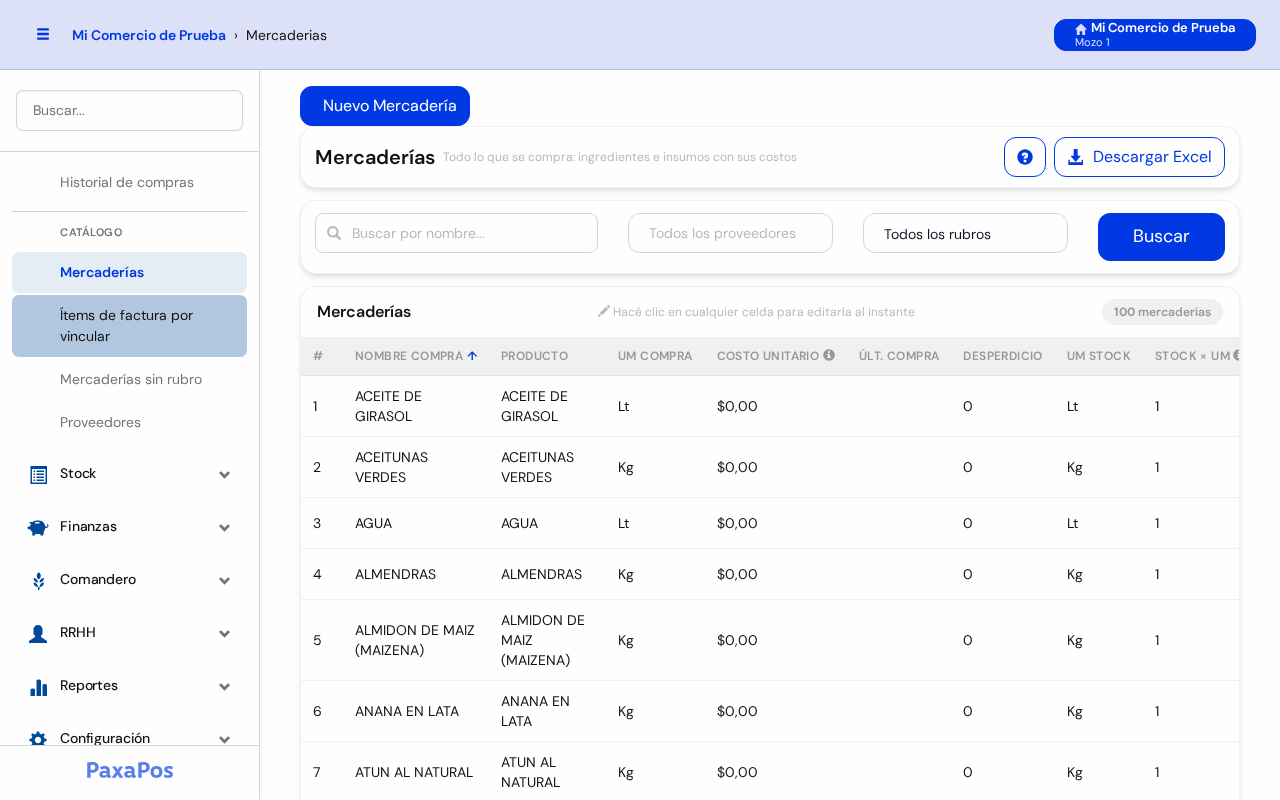
Task: Expand the RRHH menu chevron
Action: point(225,633)
